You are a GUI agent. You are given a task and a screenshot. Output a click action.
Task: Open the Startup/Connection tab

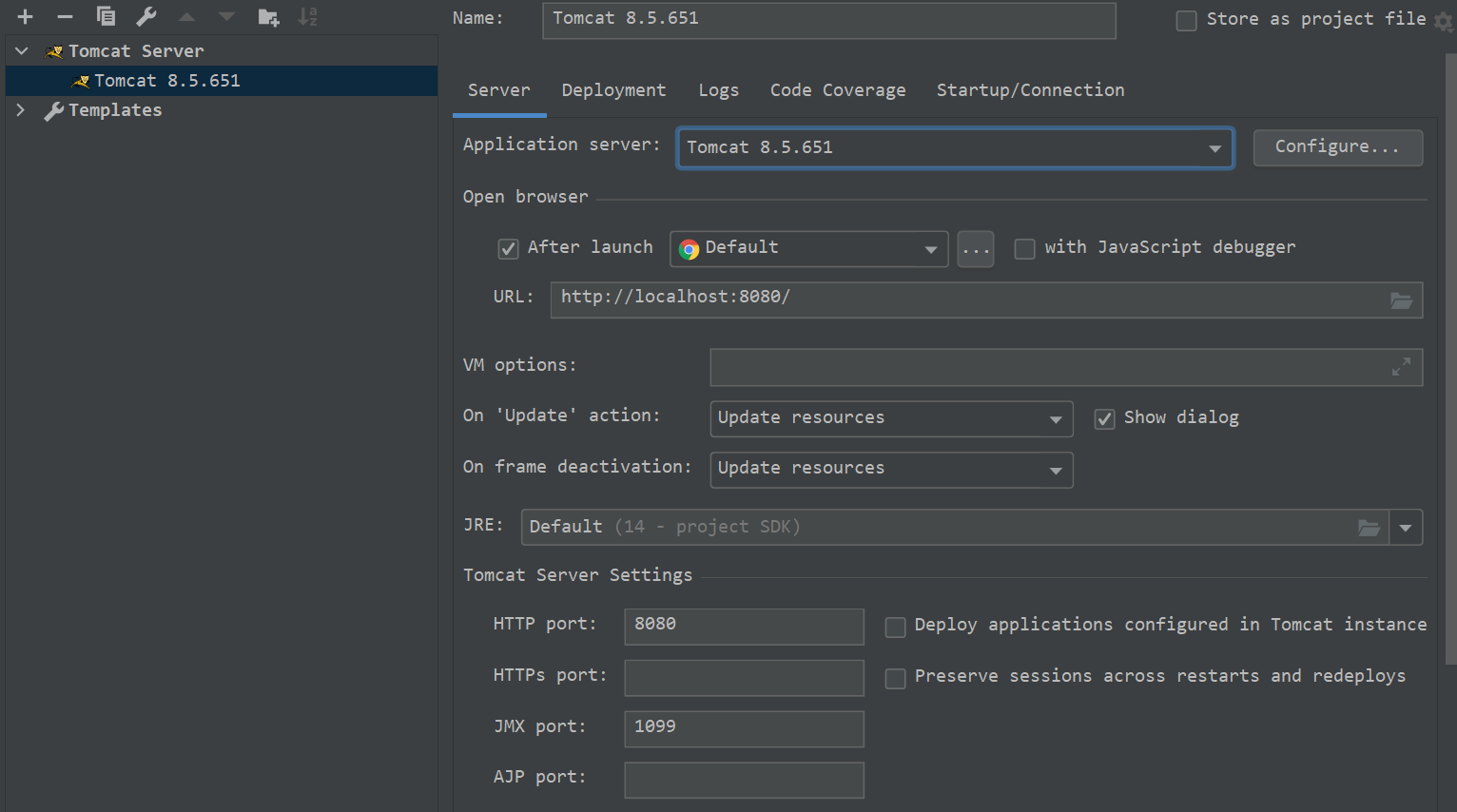(1031, 90)
